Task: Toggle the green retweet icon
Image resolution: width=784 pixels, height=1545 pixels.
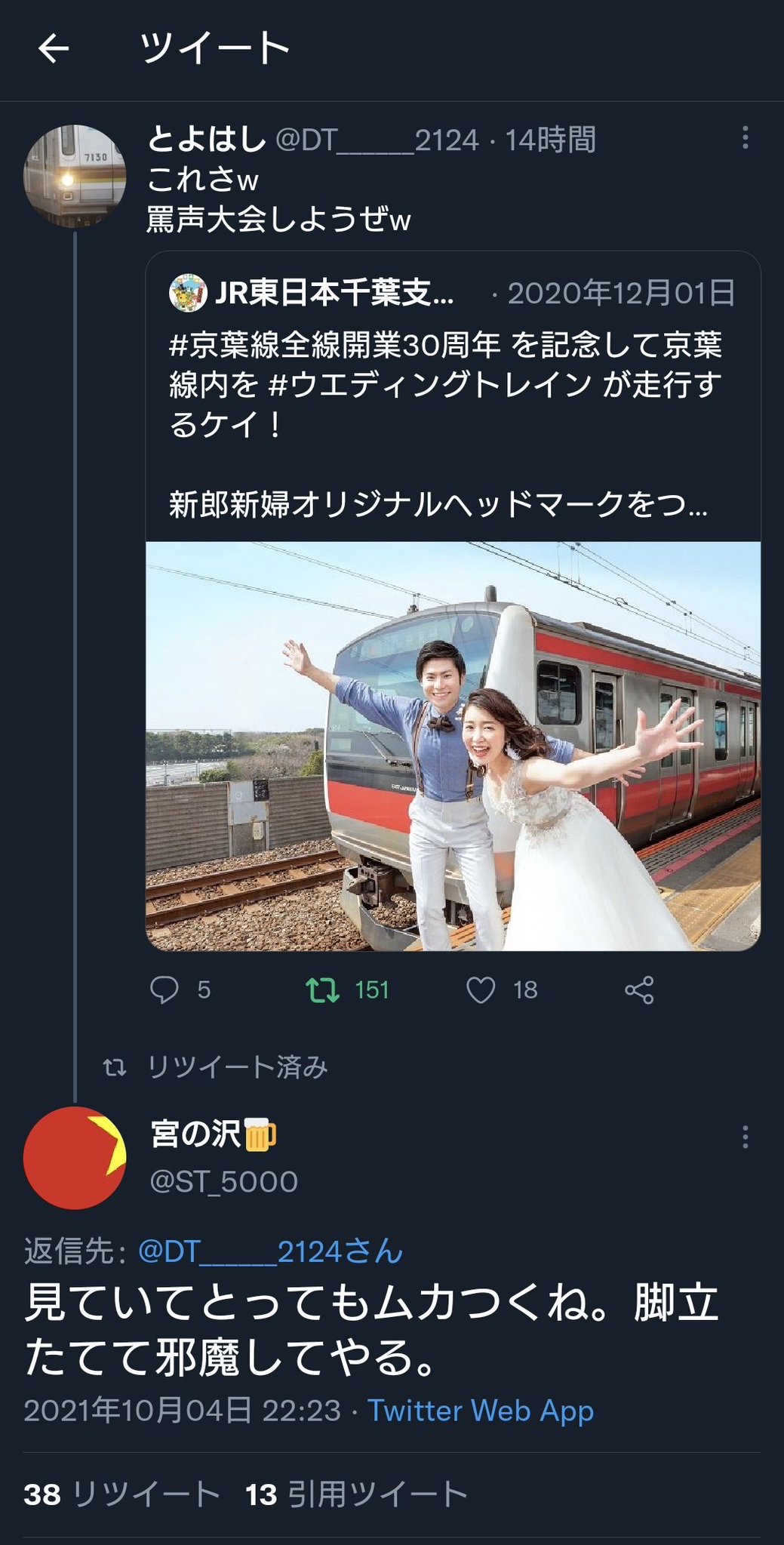Action: 323,989
